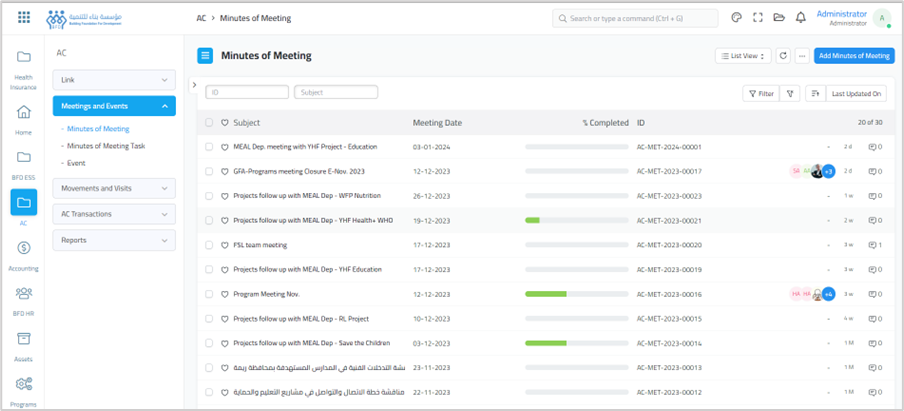This screenshot has width=904, height=411.
Task: Open the BFD HR module icon
Action: (24, 299)
